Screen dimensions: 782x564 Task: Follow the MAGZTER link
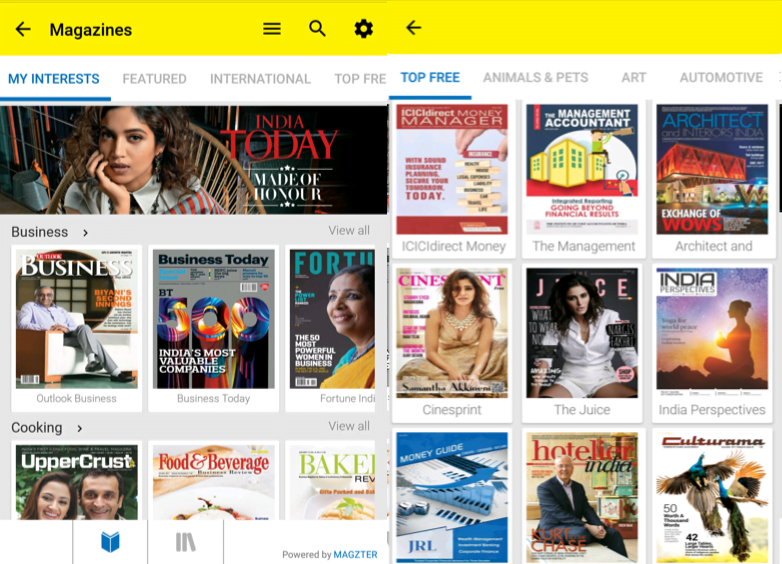click(x=355, y=555)
